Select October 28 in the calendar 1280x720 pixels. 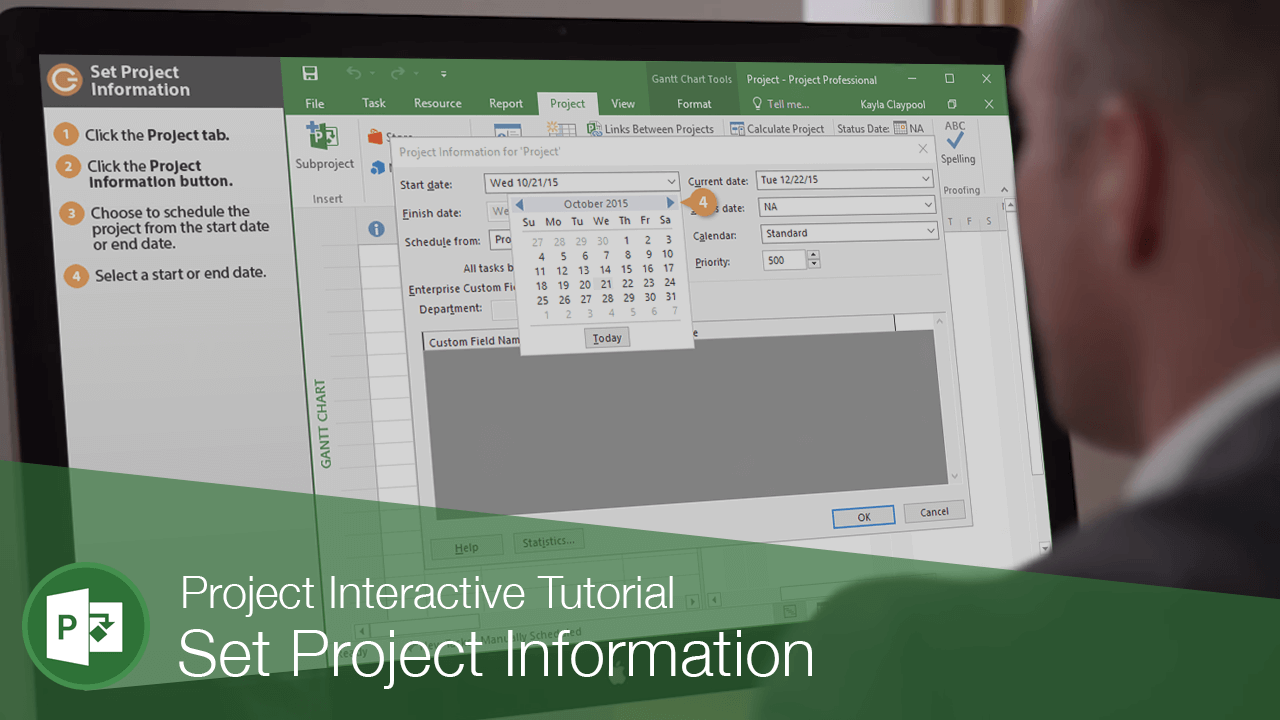pyautogui.click(x=607, y=298)
